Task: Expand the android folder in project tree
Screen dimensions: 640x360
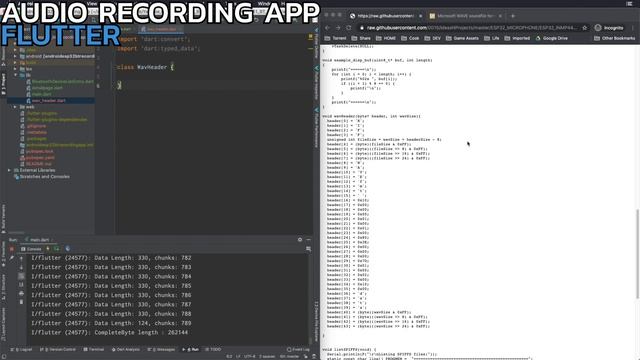Action: pyautogui.click(x=15, y=56)
